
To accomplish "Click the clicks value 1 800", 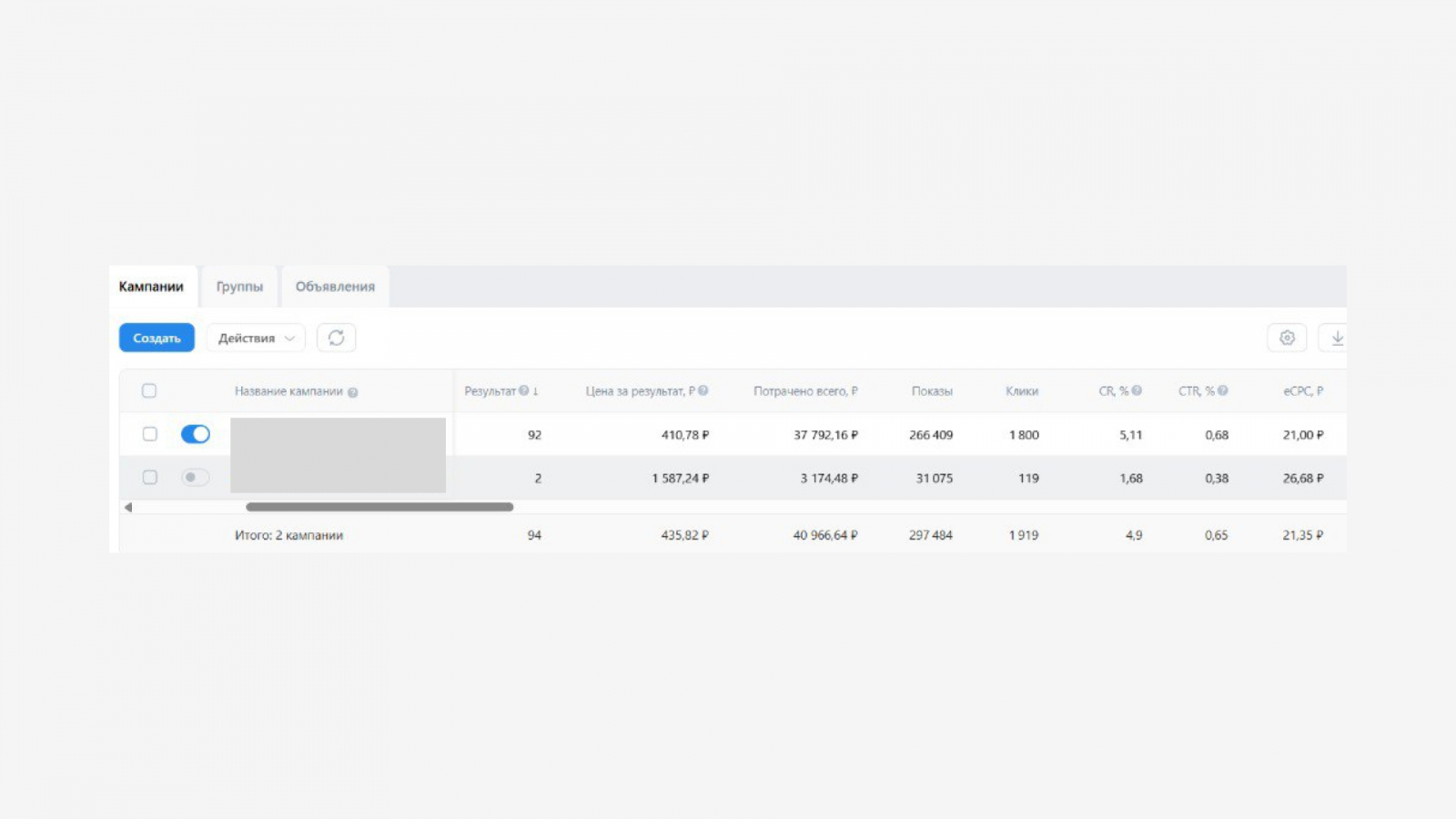I will click(x=1024, y=435).
